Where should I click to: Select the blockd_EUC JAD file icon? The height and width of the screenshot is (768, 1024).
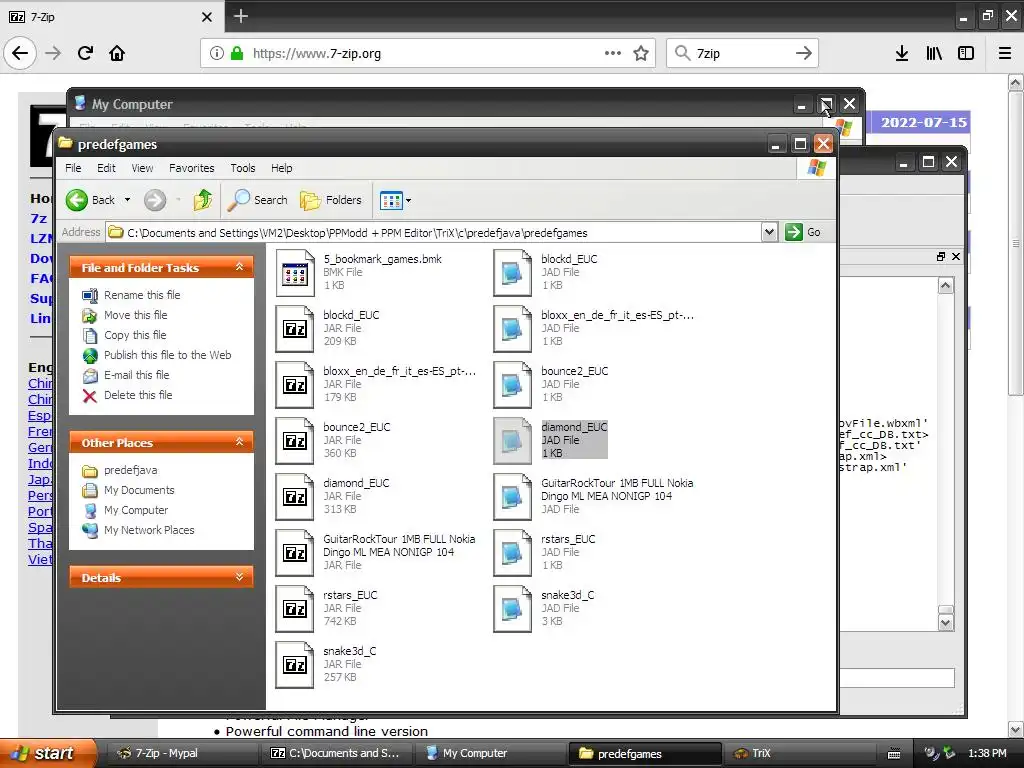tap(513, 273)
